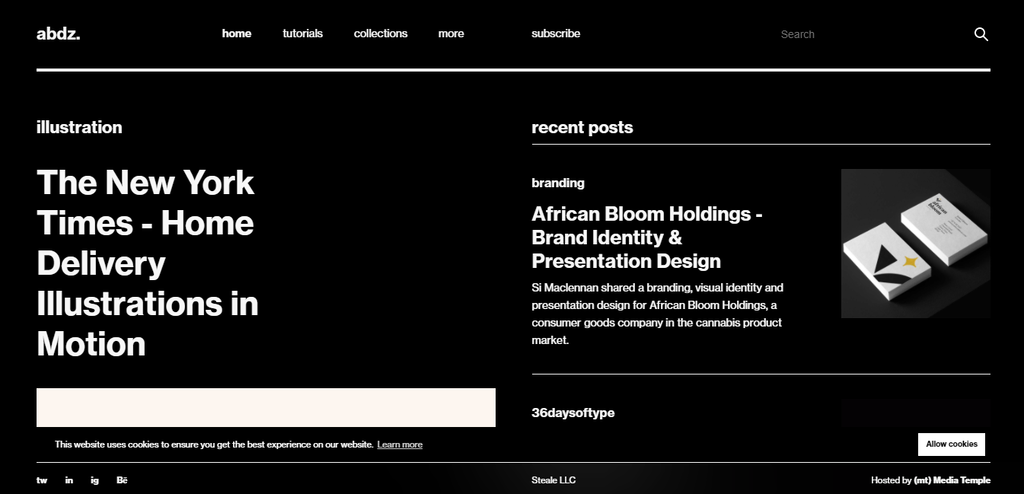Open the LinkedIn 'in' footer link
This screenshot has width=1024, height=494.
pyautogui.click(x=69, y=480)
